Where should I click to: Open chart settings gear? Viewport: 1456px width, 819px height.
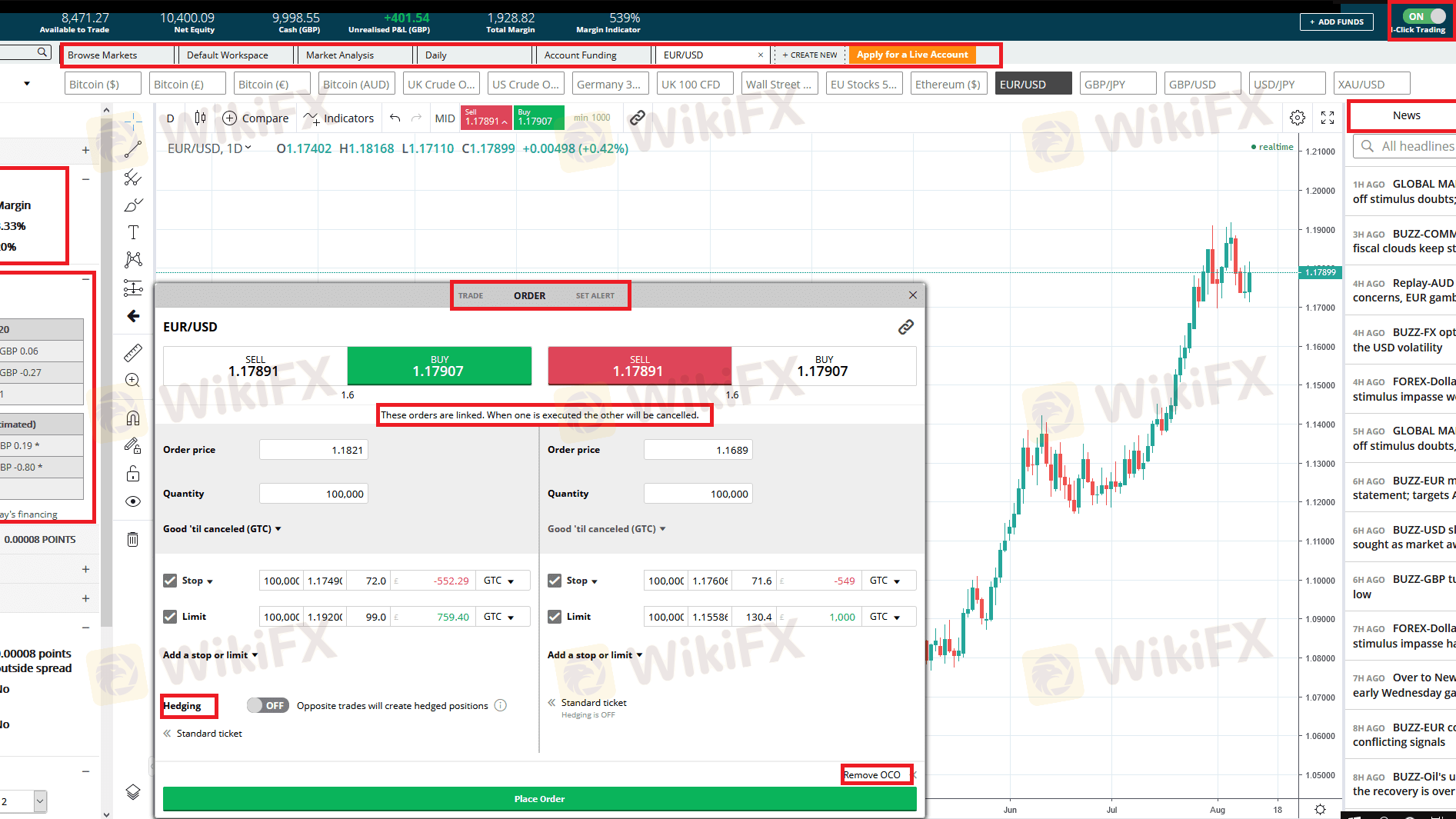tap(1298, 118)
